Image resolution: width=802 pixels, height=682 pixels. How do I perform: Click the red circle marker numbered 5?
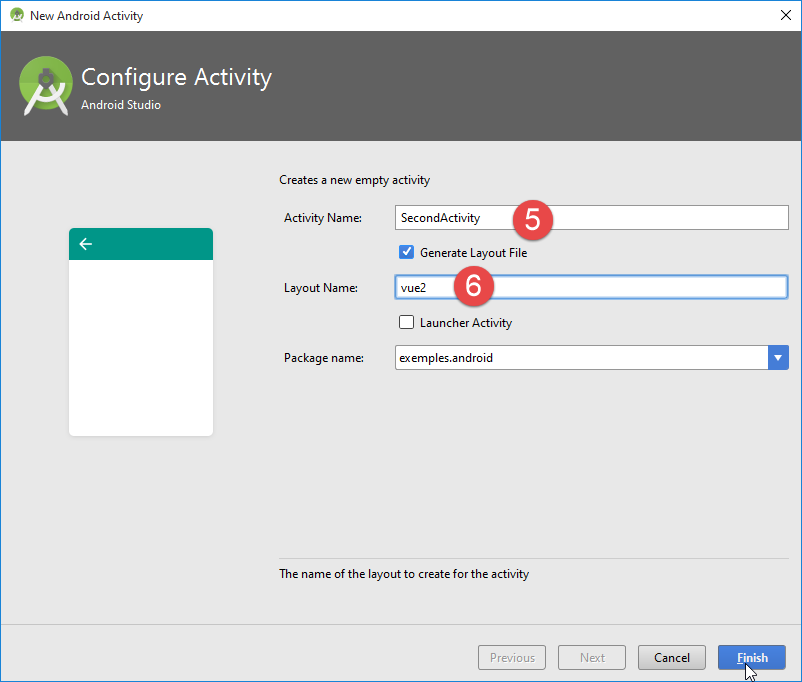tap(532, 219)
